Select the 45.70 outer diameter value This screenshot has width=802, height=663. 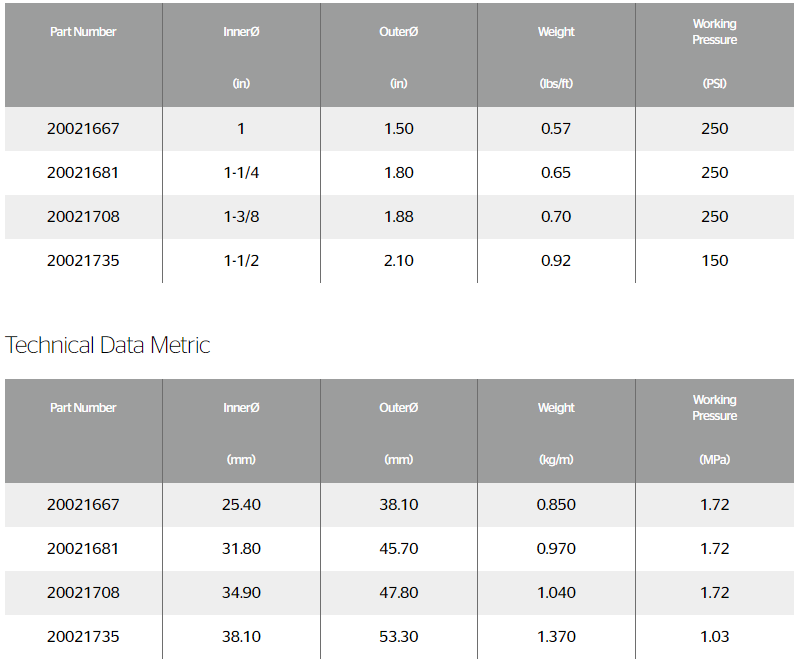point(398,548)
